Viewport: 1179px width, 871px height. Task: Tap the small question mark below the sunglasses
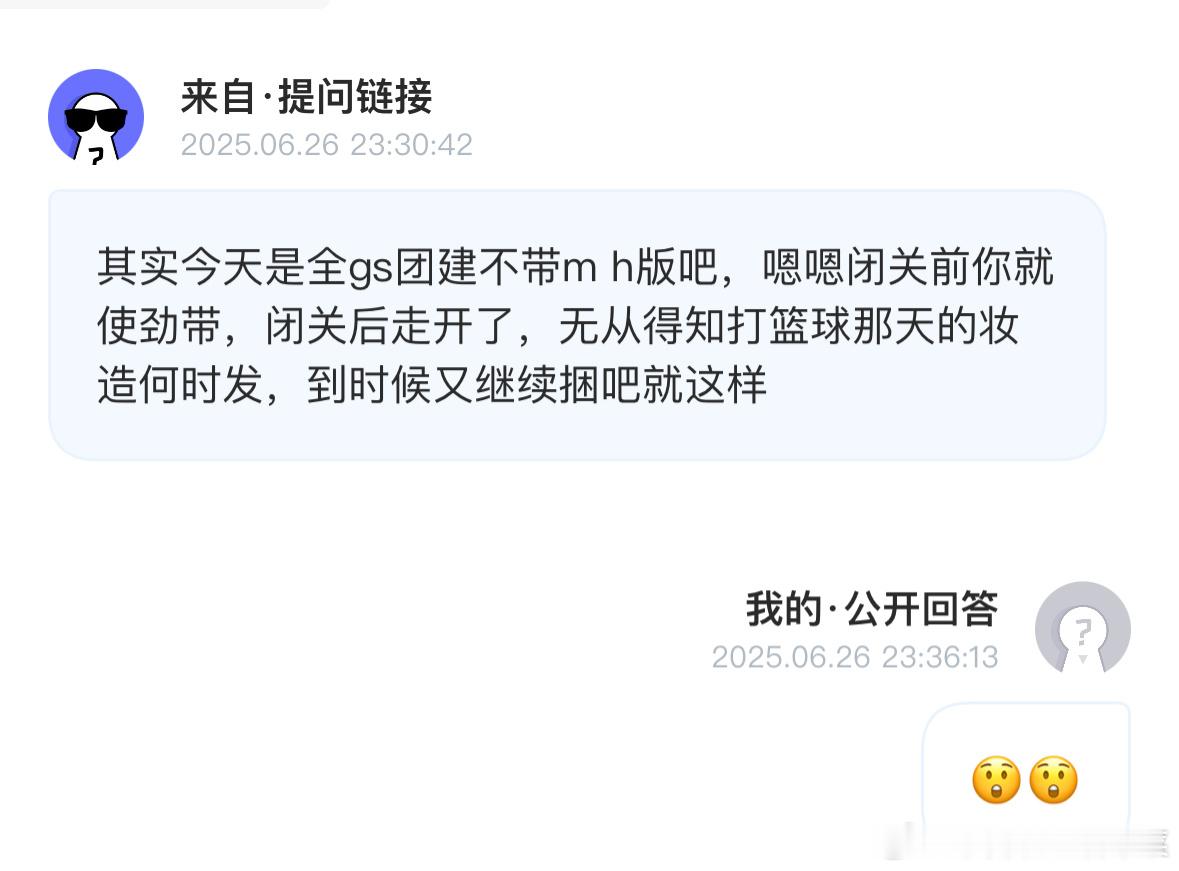click(95, 156)
